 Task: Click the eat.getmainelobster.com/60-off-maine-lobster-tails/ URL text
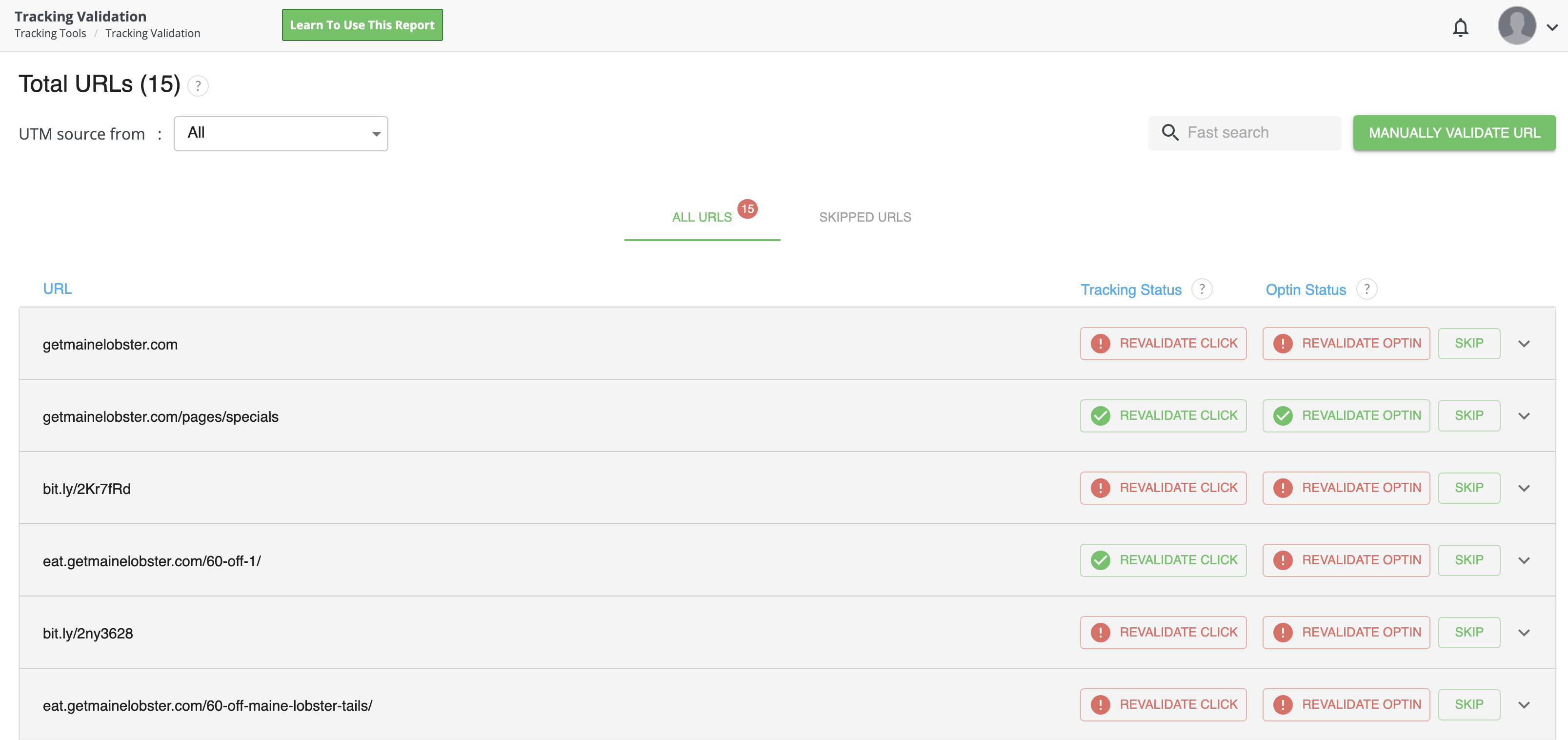(x=207, y=706)
